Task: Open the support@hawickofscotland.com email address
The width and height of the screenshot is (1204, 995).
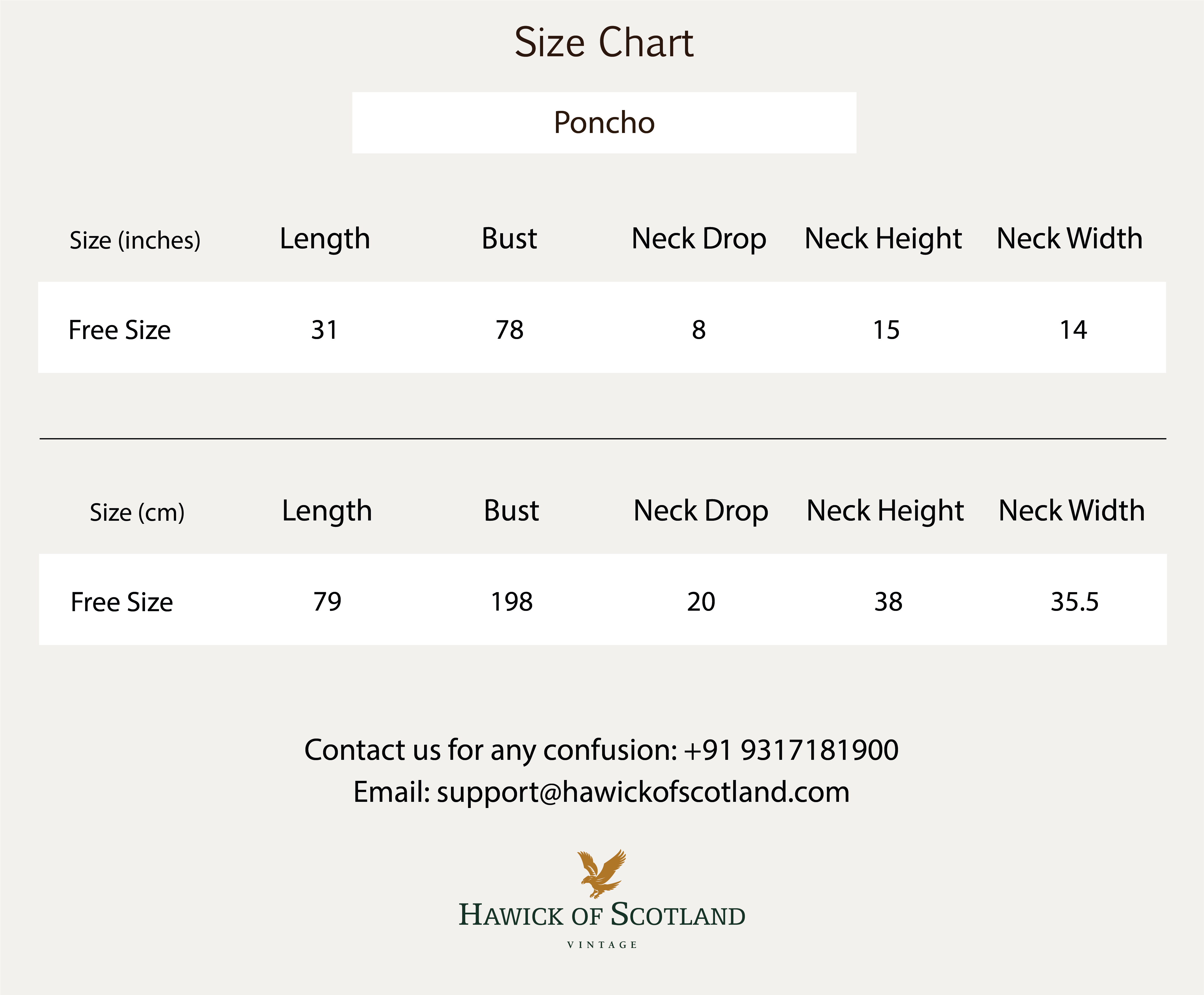Action: tap(643, 792)
